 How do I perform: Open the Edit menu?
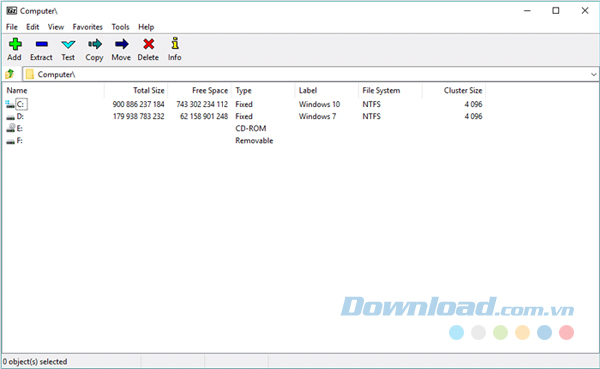click(x=33, y=27)
